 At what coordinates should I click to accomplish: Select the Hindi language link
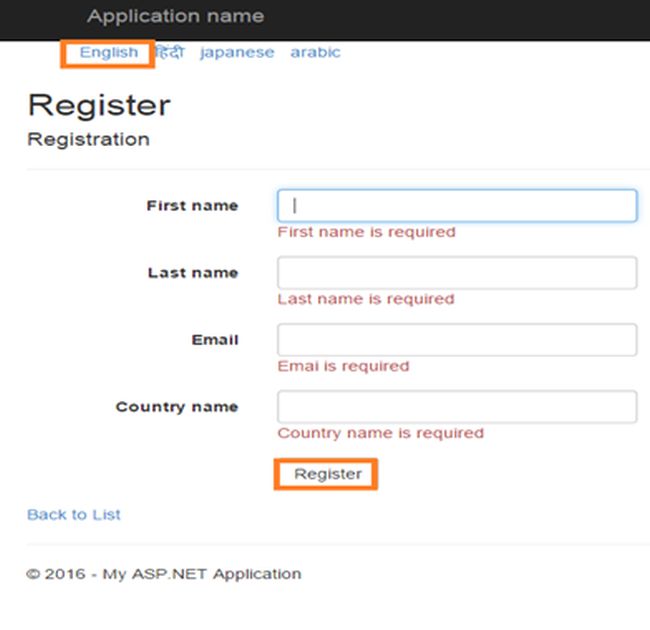tap(169, 52)
